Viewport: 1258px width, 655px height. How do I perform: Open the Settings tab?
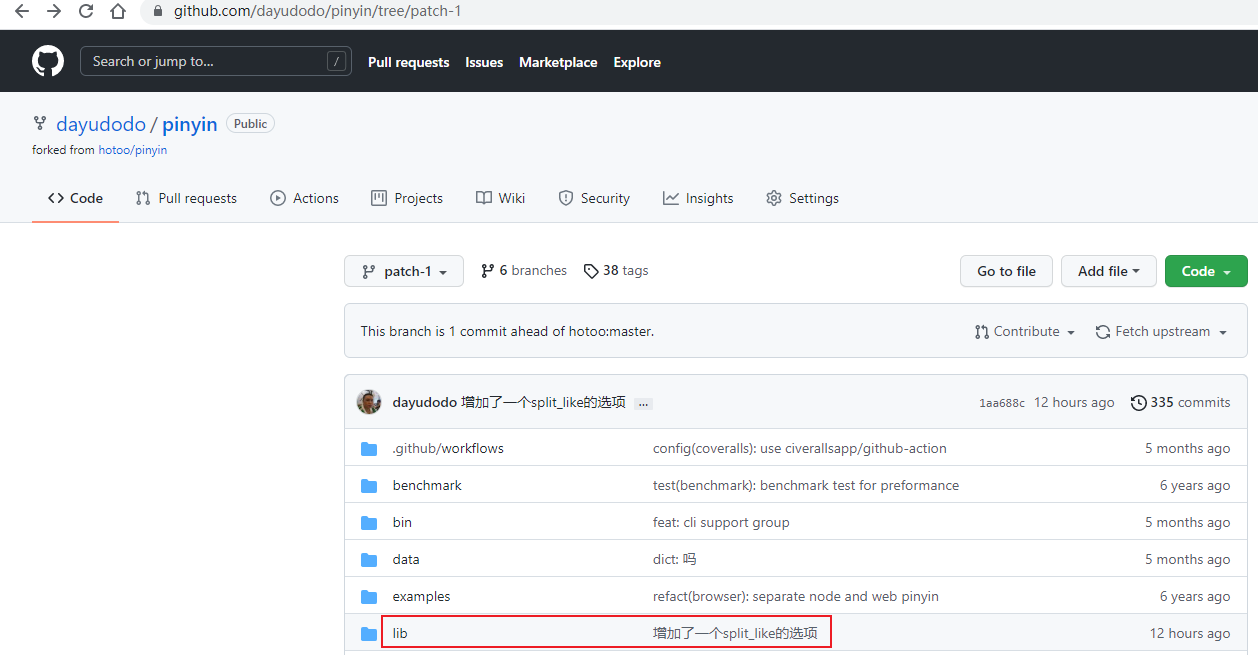click(802, 198)
